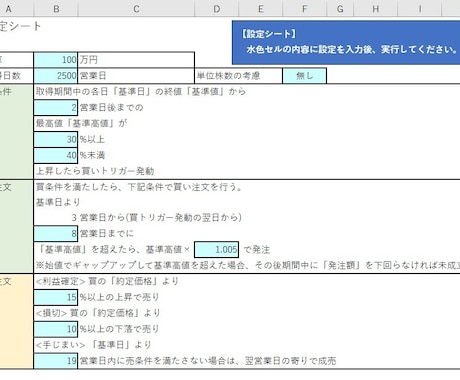Click the 8 営業日までに input cell
This screenshot has height=380, width=460.
point(56,233)
